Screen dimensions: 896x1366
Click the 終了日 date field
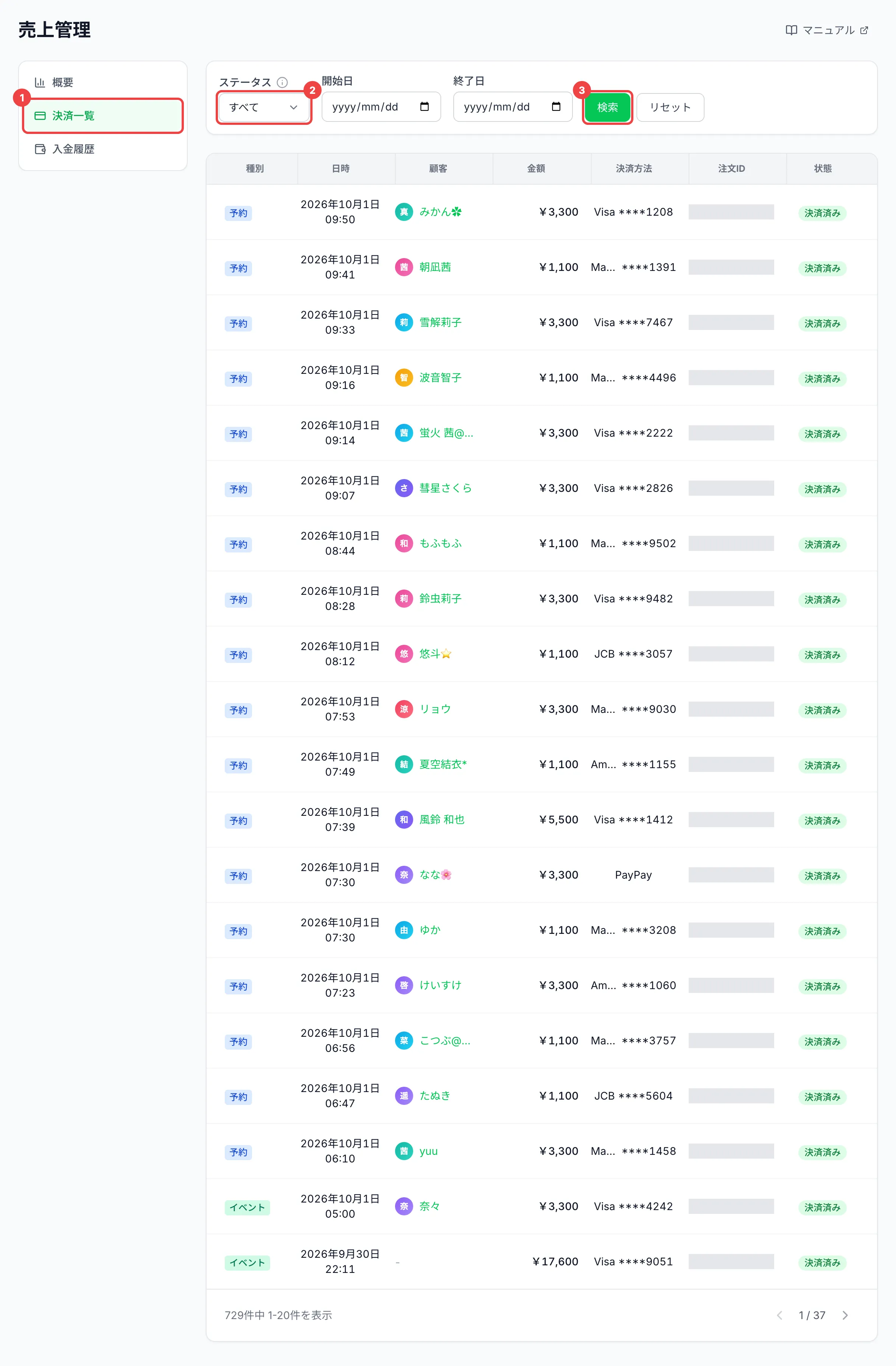tap(513, 107)
